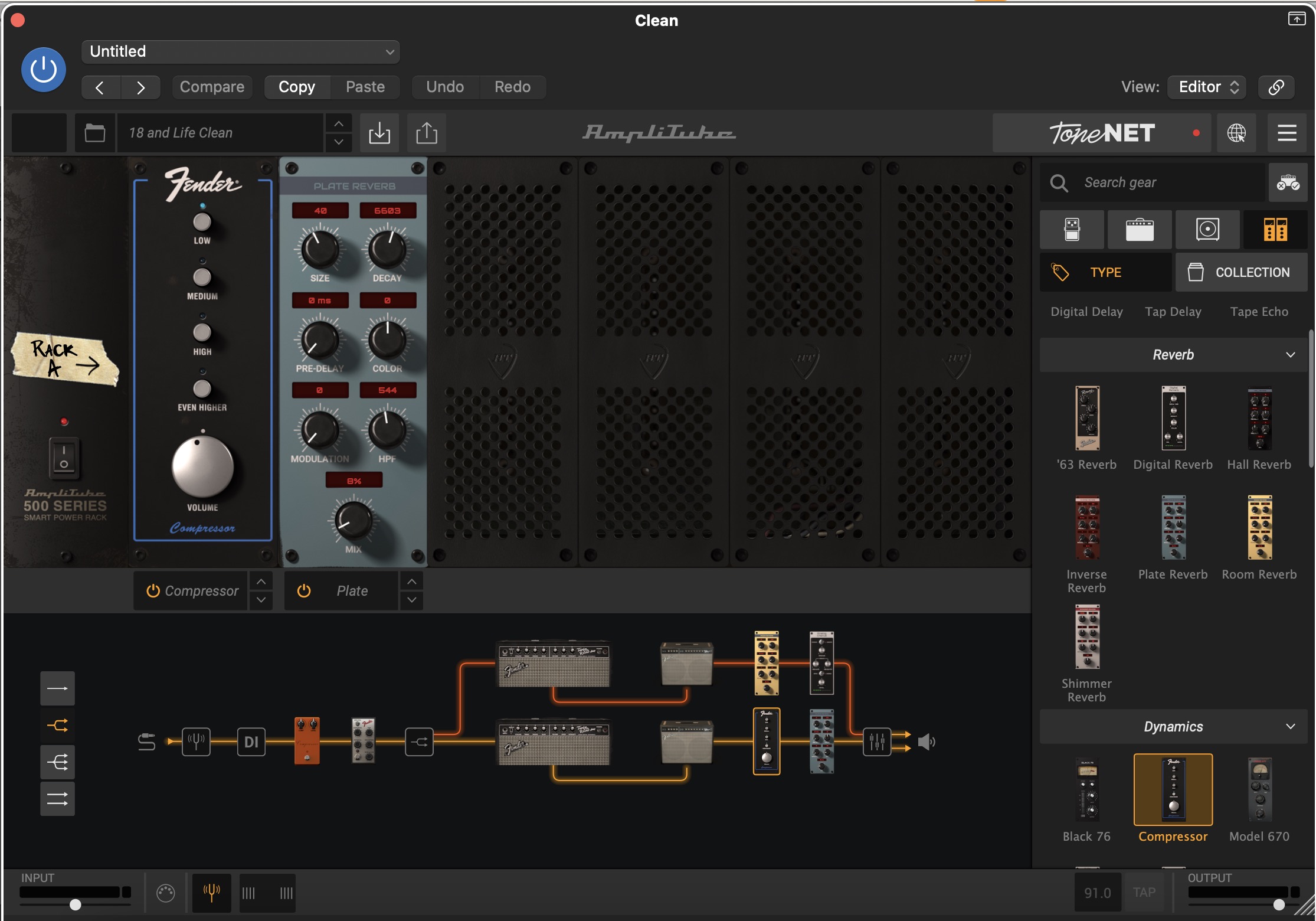Click the TAP tempo button
The image size is (1316, 921).
[x=1144, y=892]
